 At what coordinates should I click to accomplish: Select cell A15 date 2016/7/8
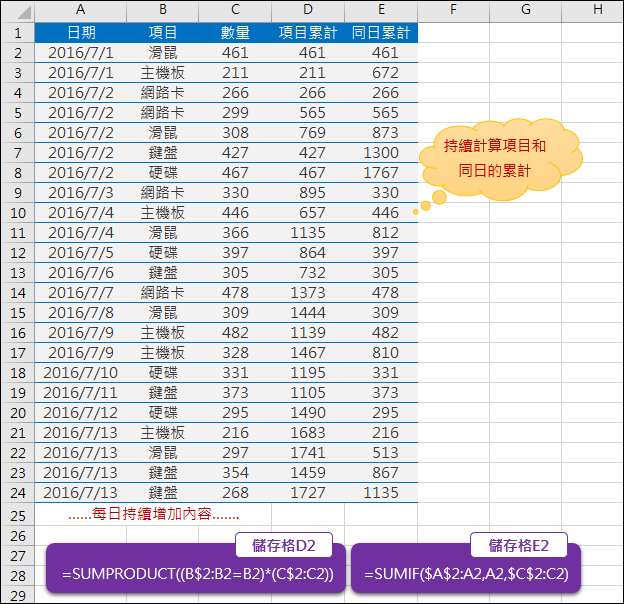(81, 313)
